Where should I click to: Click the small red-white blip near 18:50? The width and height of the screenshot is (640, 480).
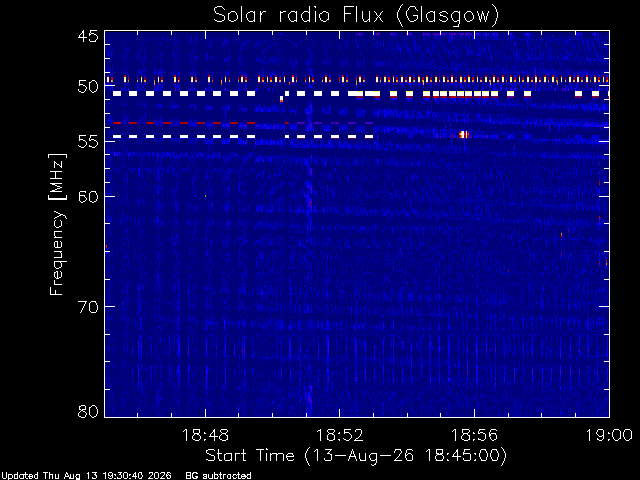click(x=281, y=99)
